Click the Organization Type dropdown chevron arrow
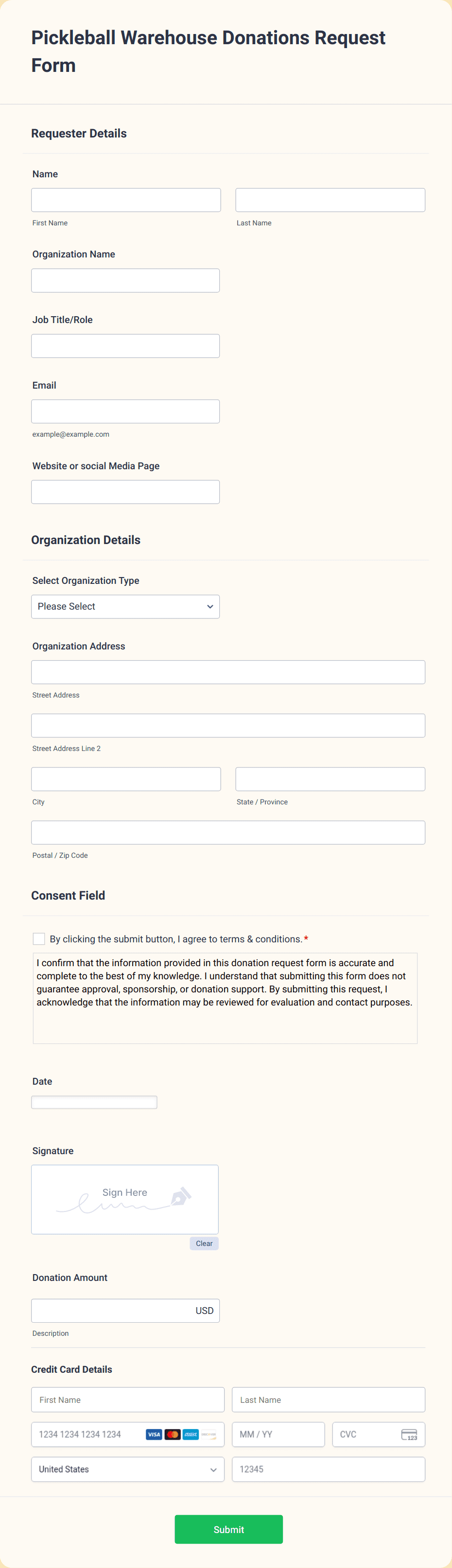The image size is (452, 1568). point(209,607)
